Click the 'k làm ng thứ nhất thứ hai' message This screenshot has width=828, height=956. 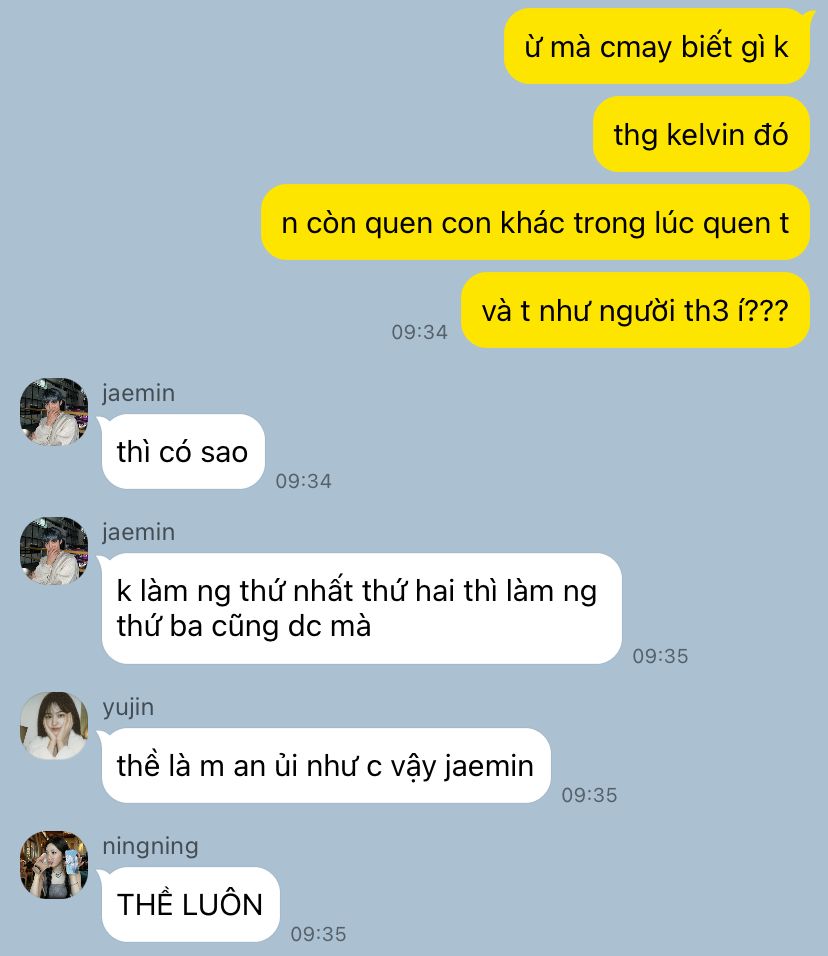point(362,608)
